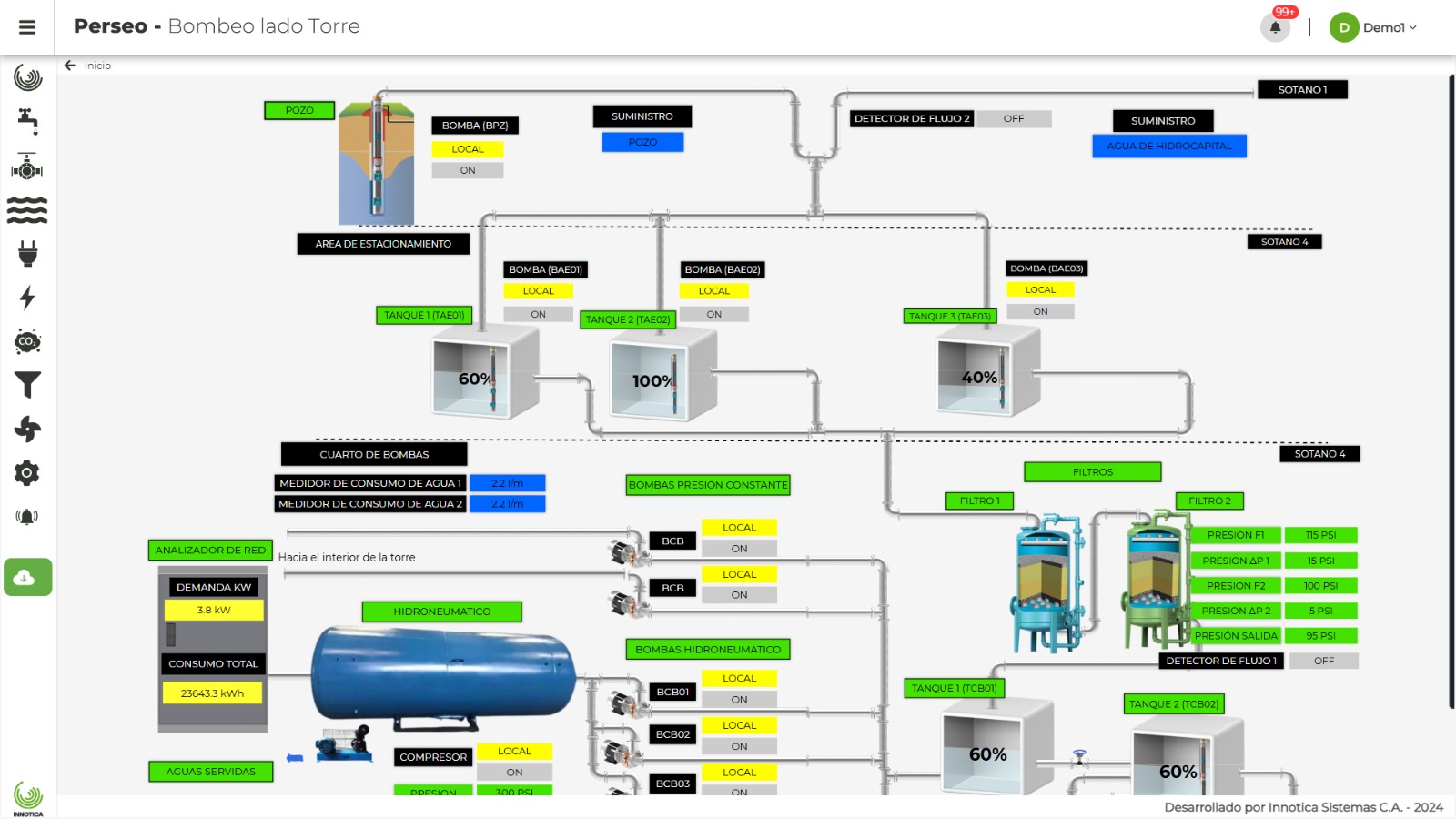Open the hamburger navigation menu
This screenshot has width=1456, height=819.
pos(27,27)
